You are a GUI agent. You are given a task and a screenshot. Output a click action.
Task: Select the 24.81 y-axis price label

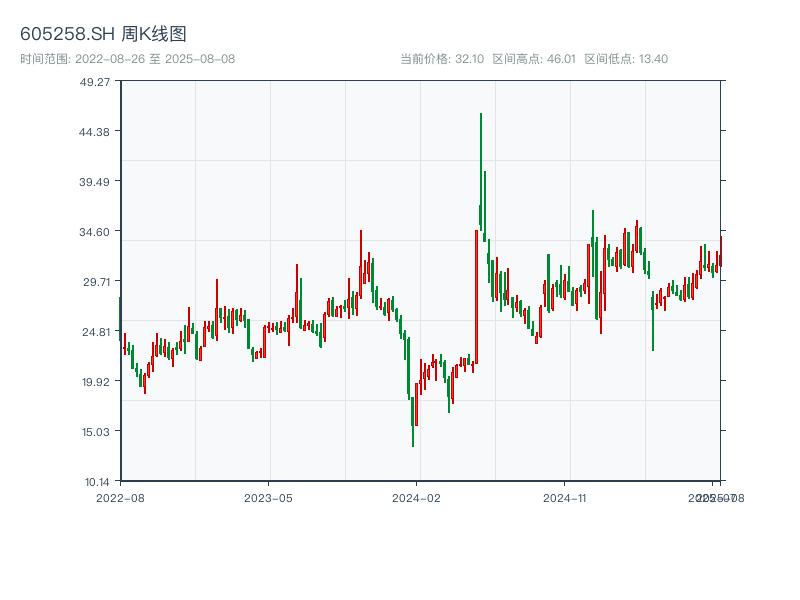click(96, 332)
